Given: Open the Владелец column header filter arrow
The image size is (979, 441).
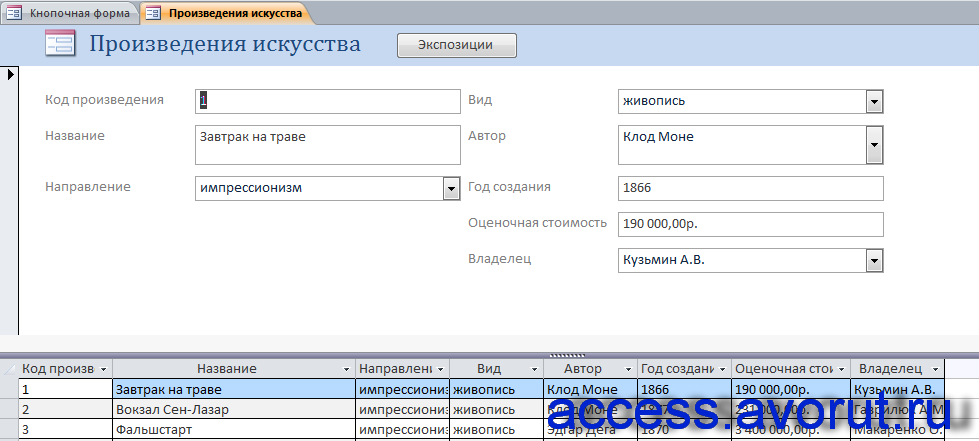Looking at the screenshot, I should 935,369.
